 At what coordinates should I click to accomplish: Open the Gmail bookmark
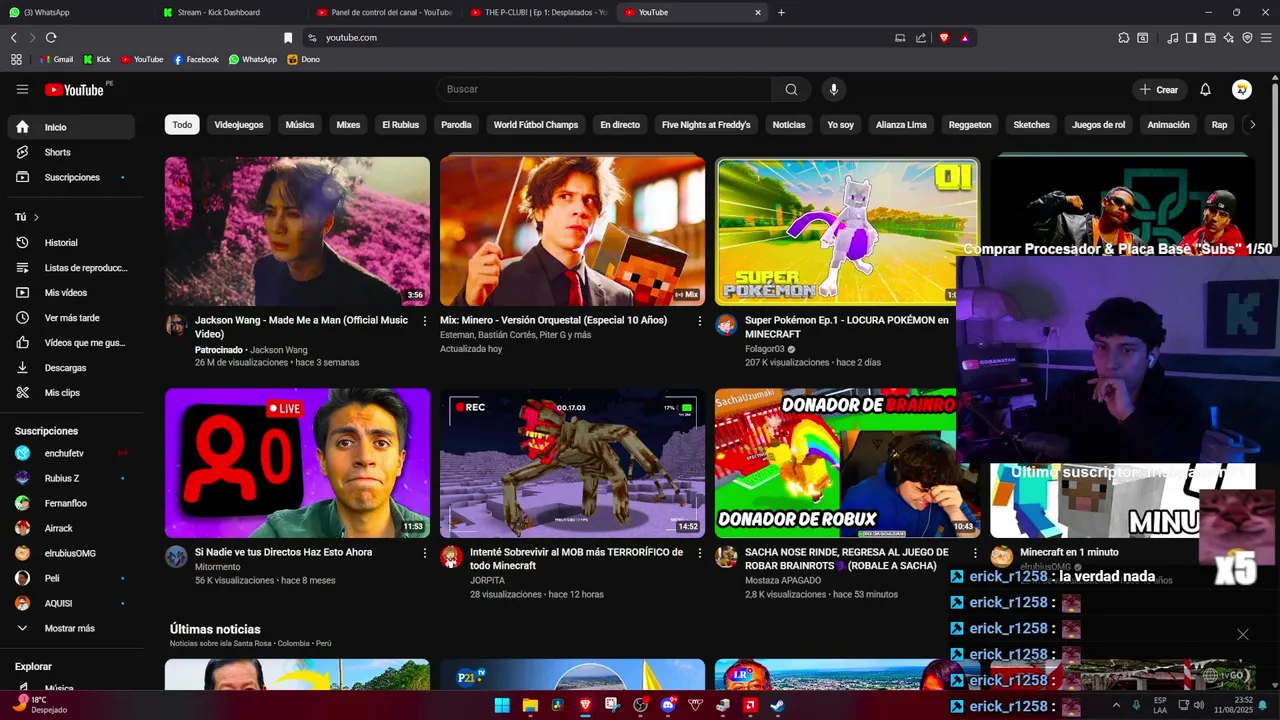pyautogui.click(x=56, y=59)
